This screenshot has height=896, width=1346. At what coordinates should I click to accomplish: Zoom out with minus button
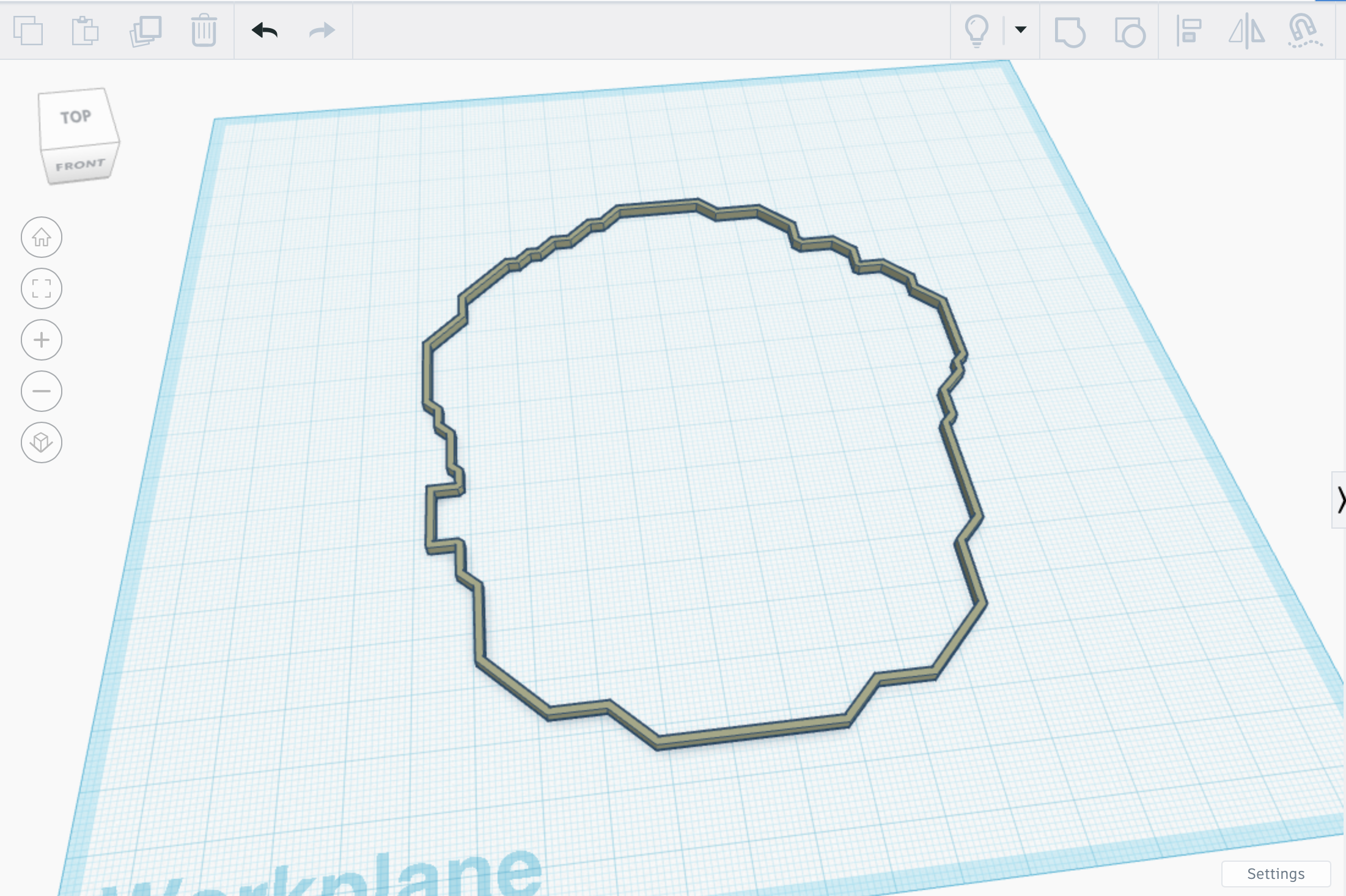tap(42, 391)
